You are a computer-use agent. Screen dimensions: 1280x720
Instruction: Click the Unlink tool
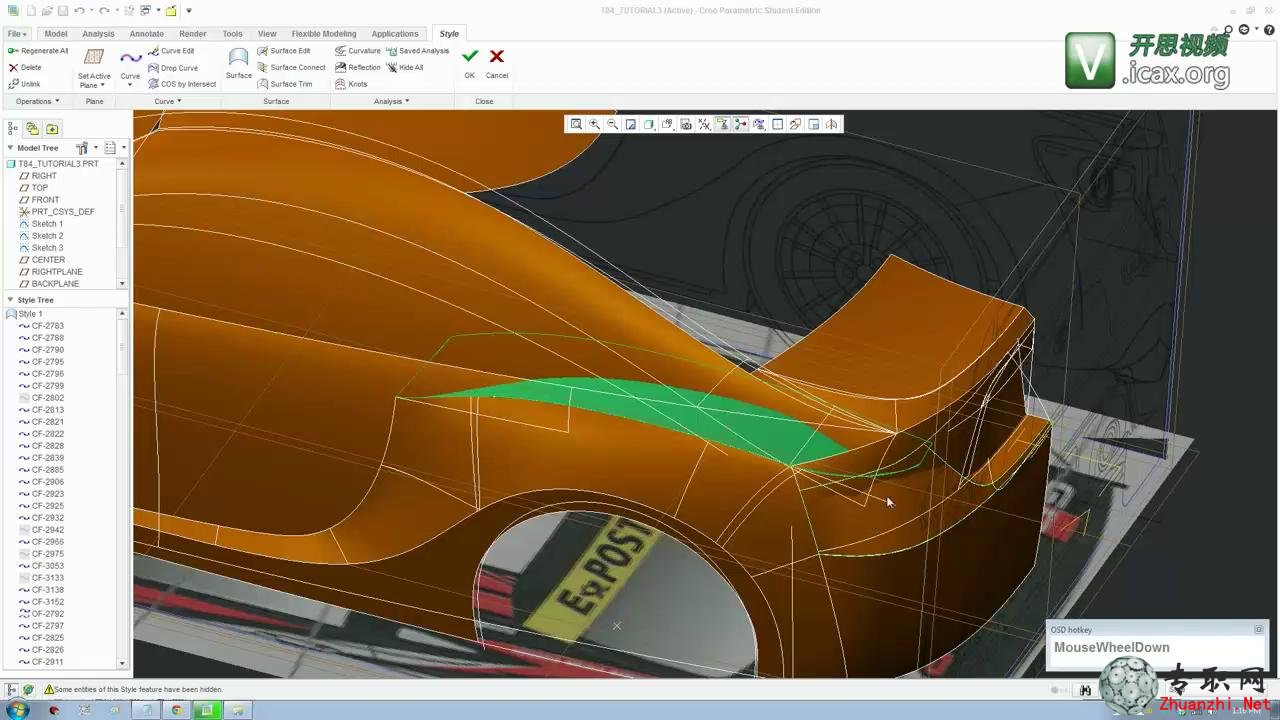coord(25,84)
